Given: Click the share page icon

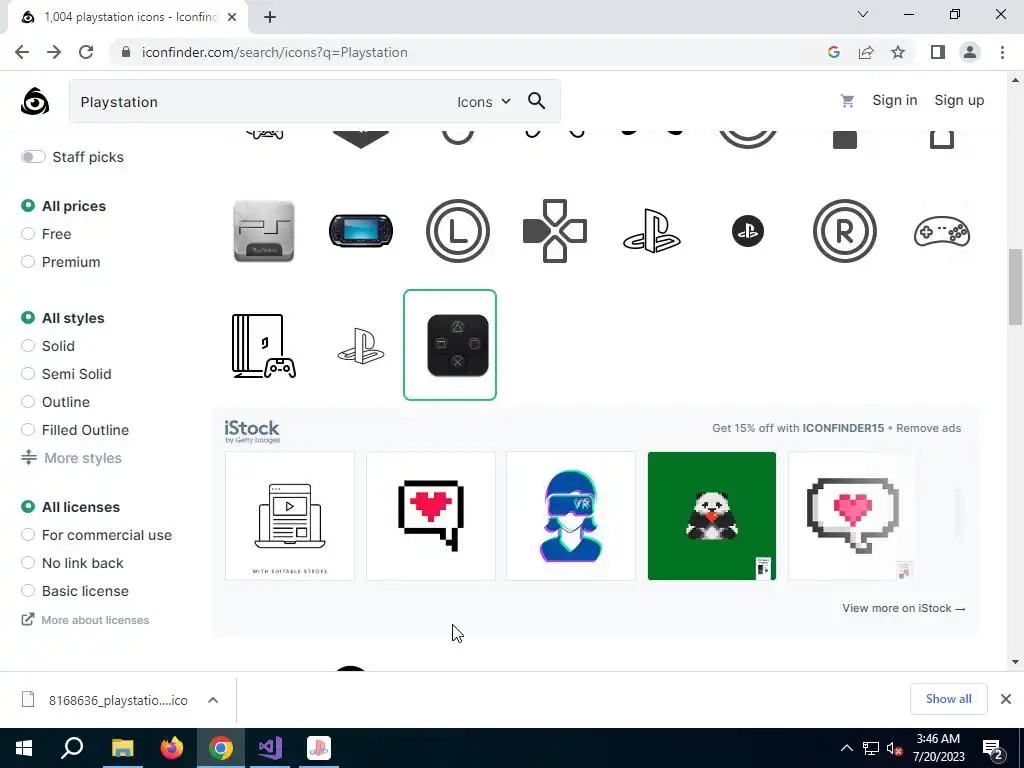Looking at the screenshot, I should coord(866,52).
